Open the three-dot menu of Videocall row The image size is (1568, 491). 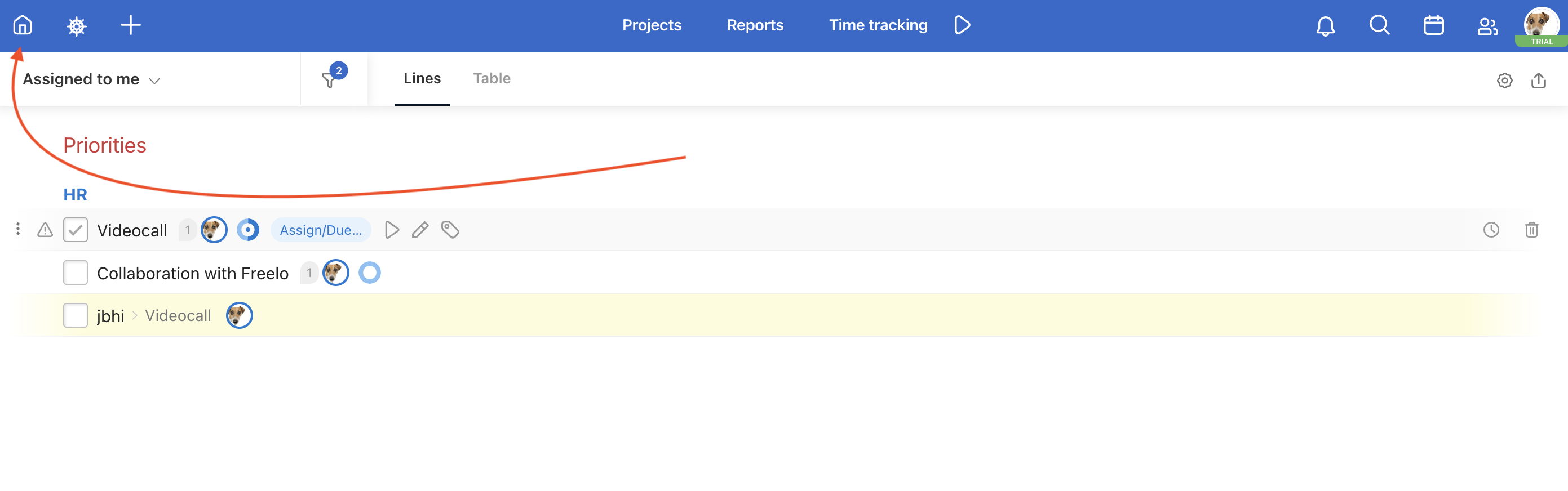point(17,229)
